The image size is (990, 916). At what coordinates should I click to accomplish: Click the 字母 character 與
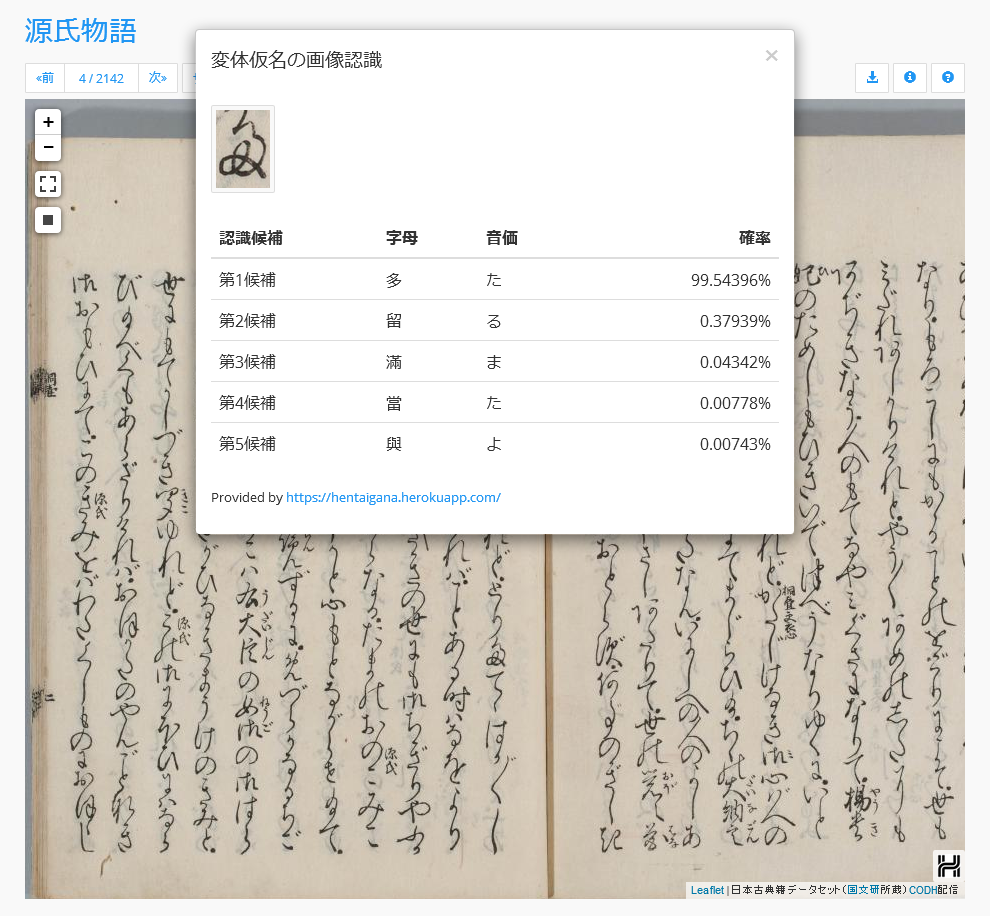pos(394,444)
